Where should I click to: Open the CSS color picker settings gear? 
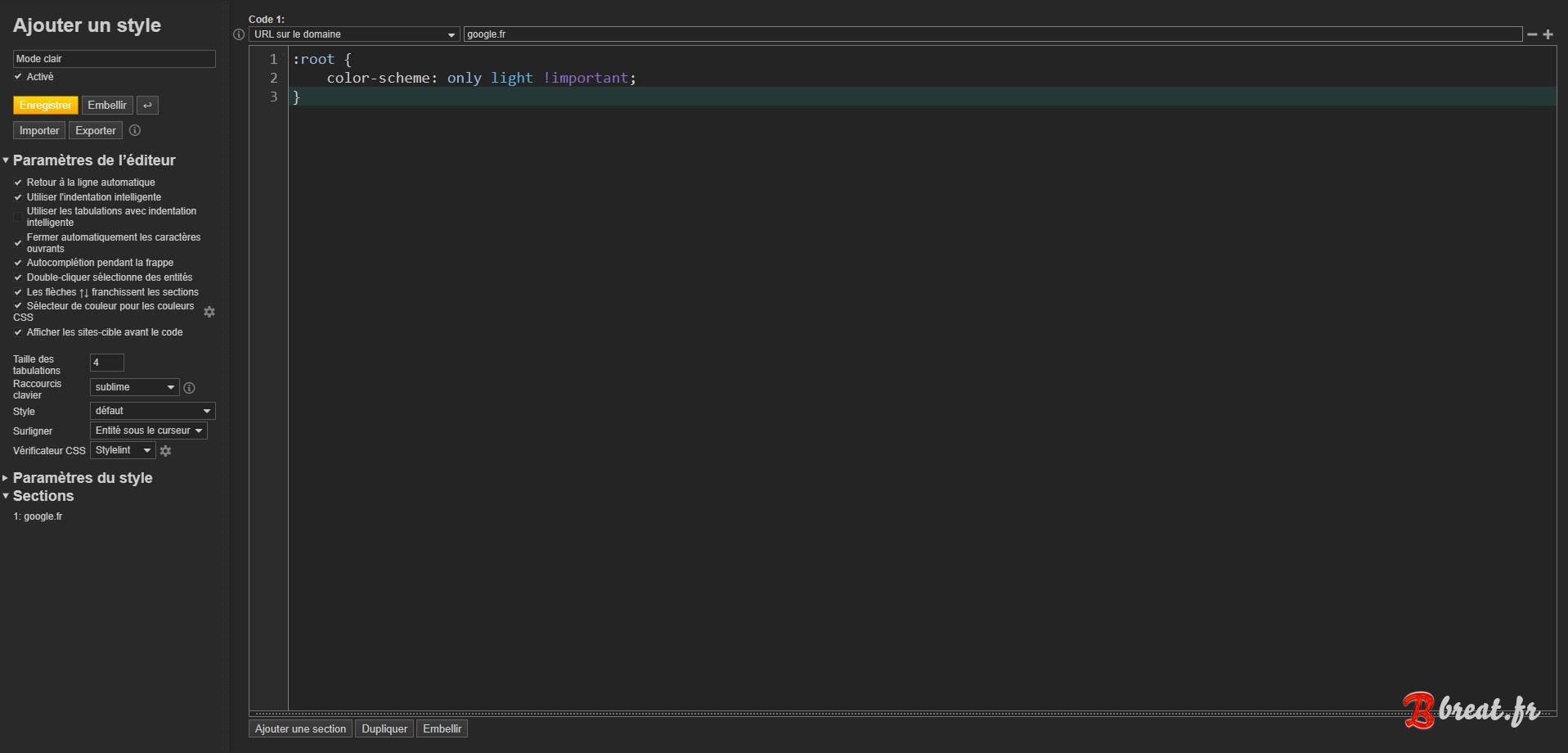[209, 312]
